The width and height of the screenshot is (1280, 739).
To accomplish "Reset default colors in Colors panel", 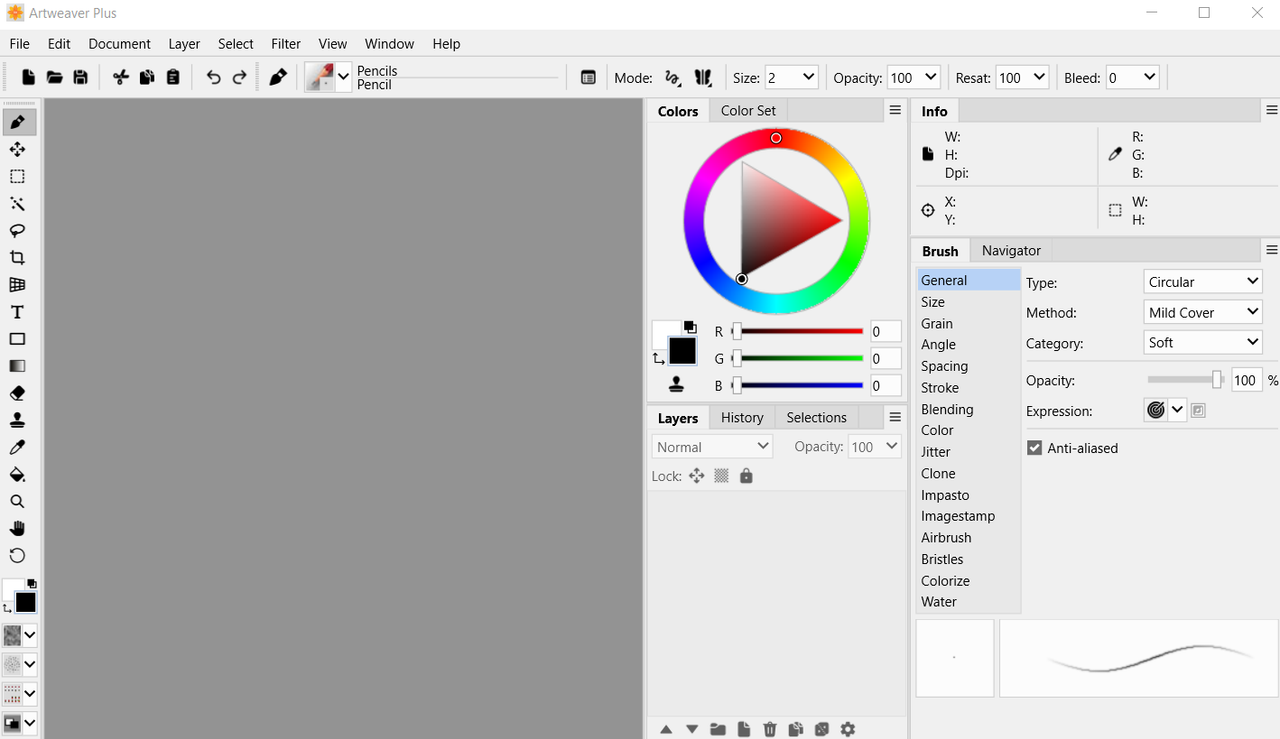I will point(690,327).
